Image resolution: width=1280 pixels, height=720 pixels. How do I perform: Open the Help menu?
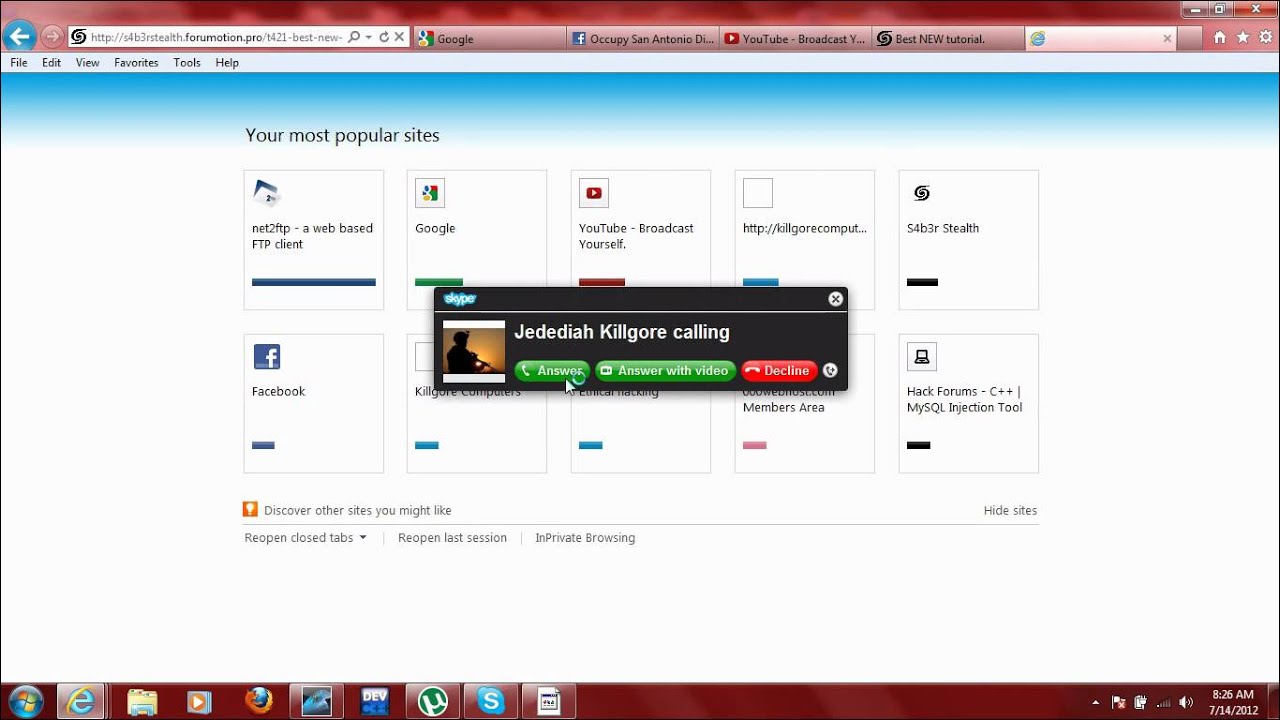[x=227, y=62]
